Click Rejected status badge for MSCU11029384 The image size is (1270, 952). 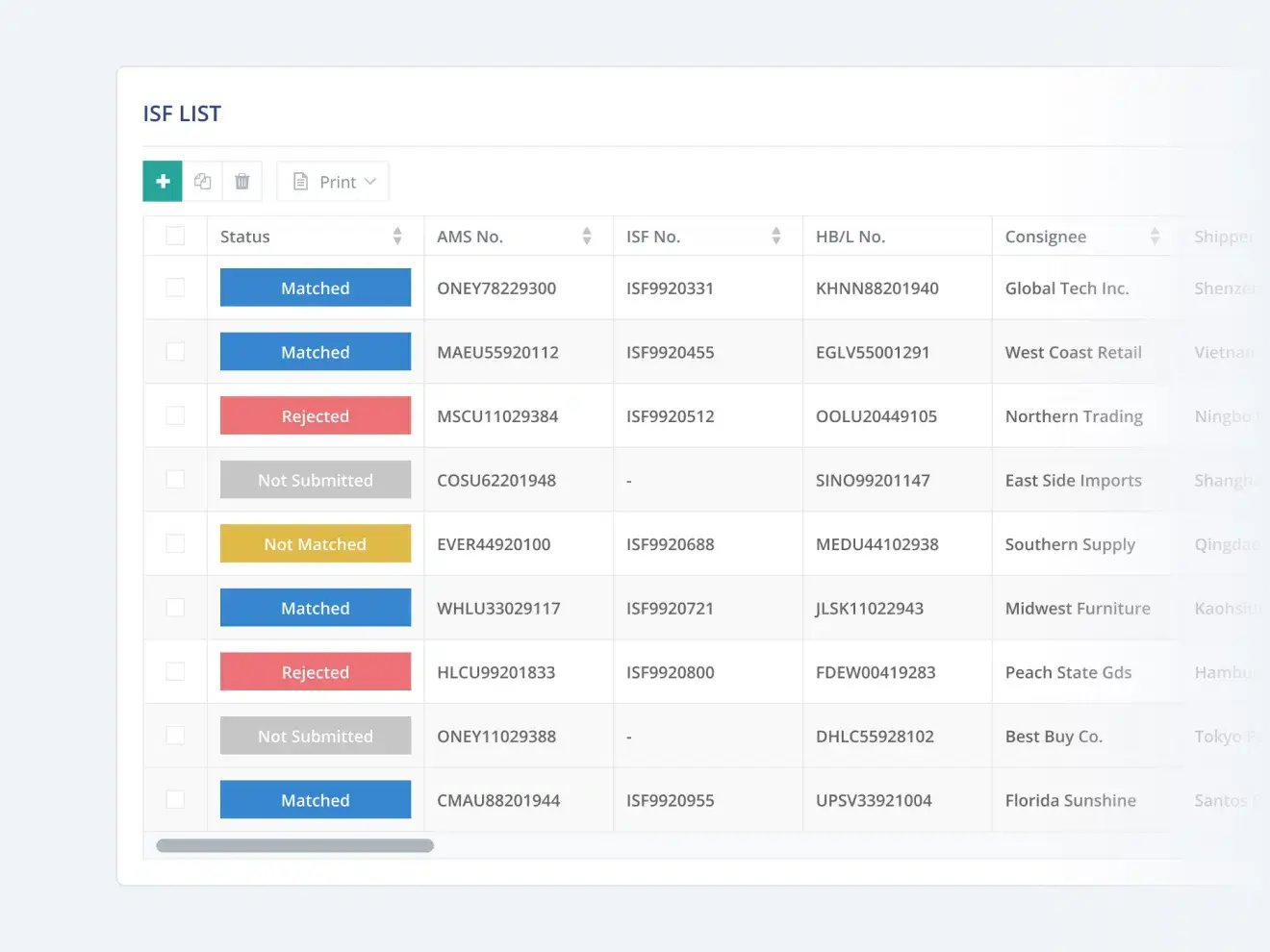tap(316, 415)
